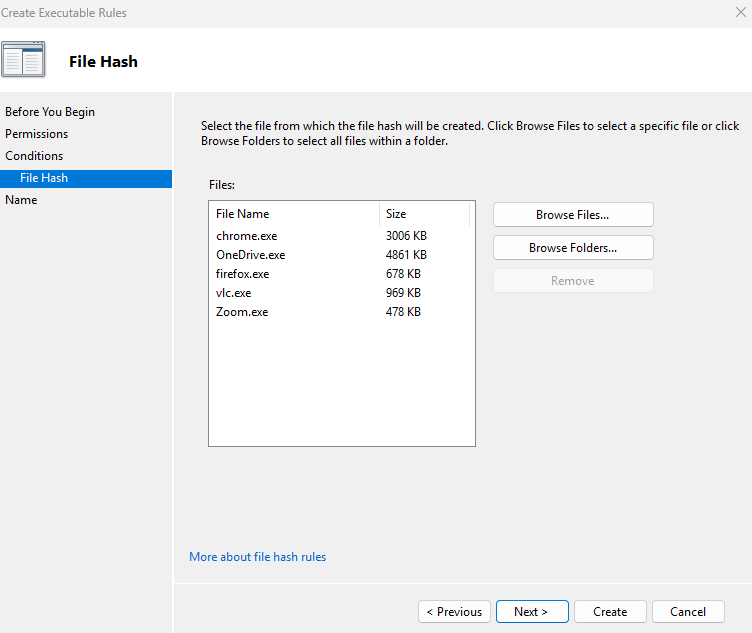Viewport: 752px width, 633px height.
Task: Select chrome.exe in the files list
Action: pos(246,236)
